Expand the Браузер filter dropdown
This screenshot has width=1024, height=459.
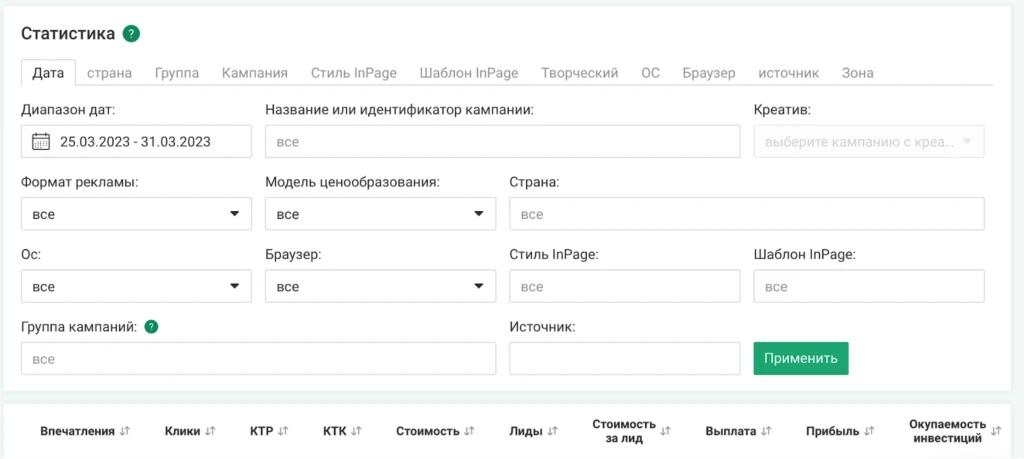pos(381,287)
